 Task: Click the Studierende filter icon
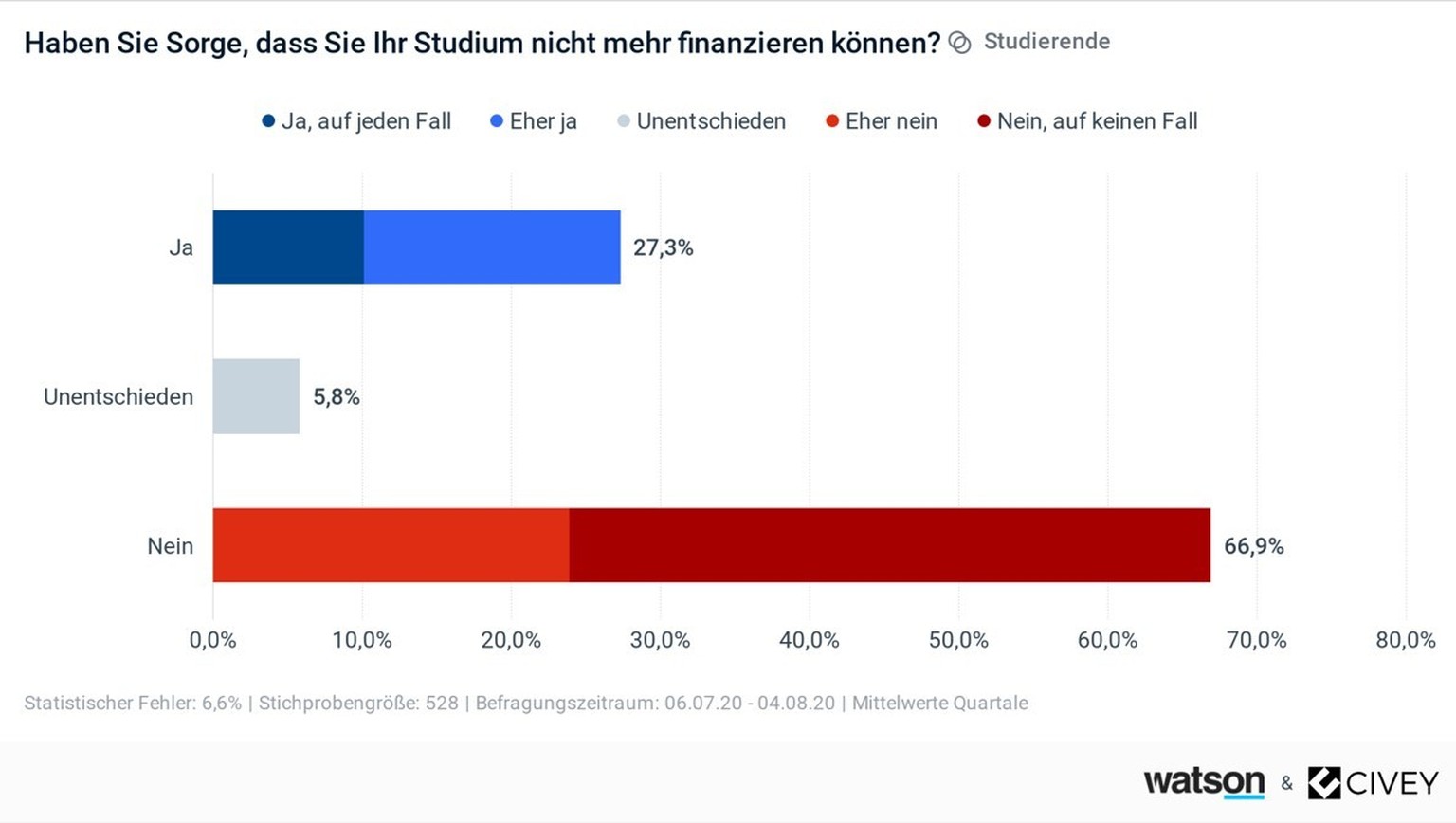point(960,44)
